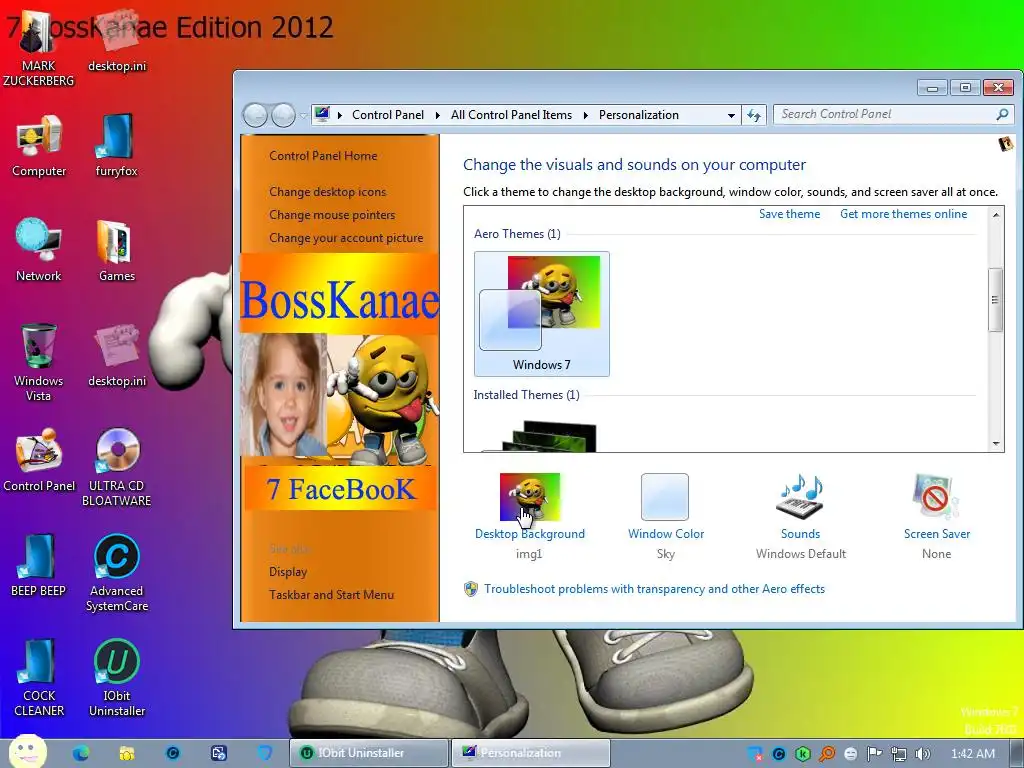Open Taskbar and Start Menu link
The width and height of the screenshot is (1024, 768).
click(x=332, y=595)
